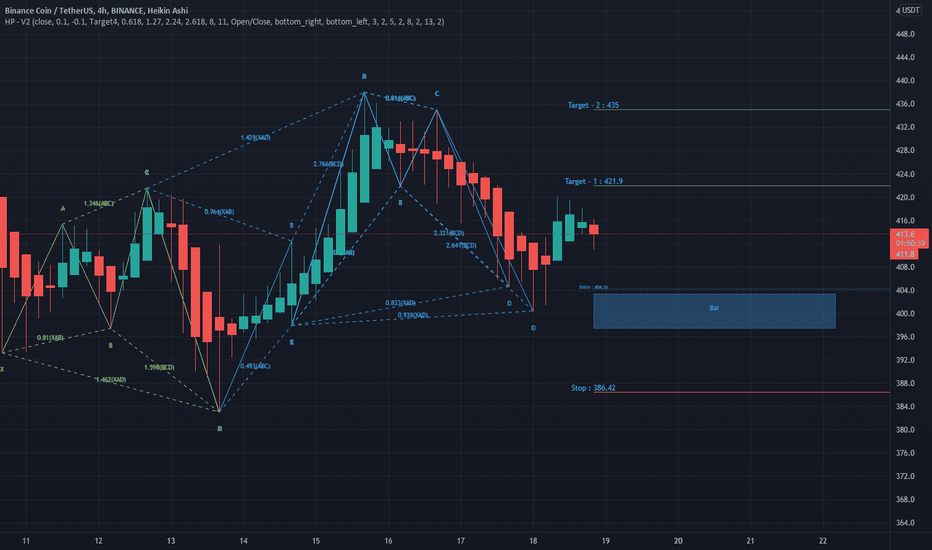Click date 20 on the time axis
This screenshot has height=550, width=932.
[678, 541]
